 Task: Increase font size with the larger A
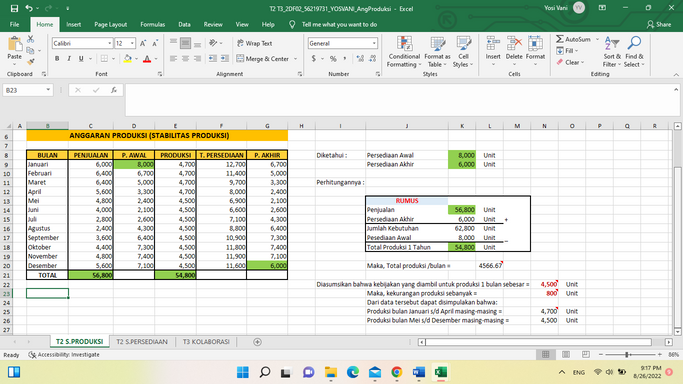(x=142, y=44)
